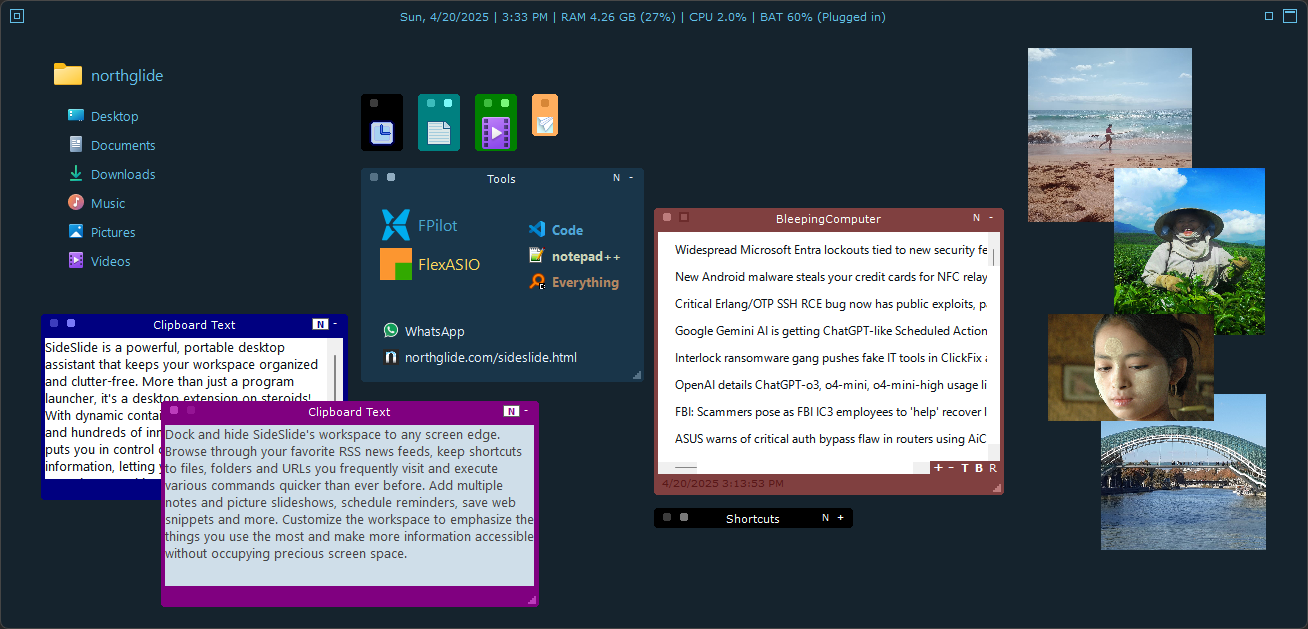
Task: Click the '4/20/2025 3:13:53 PM' feed timestamp
Action: (723, 483)
